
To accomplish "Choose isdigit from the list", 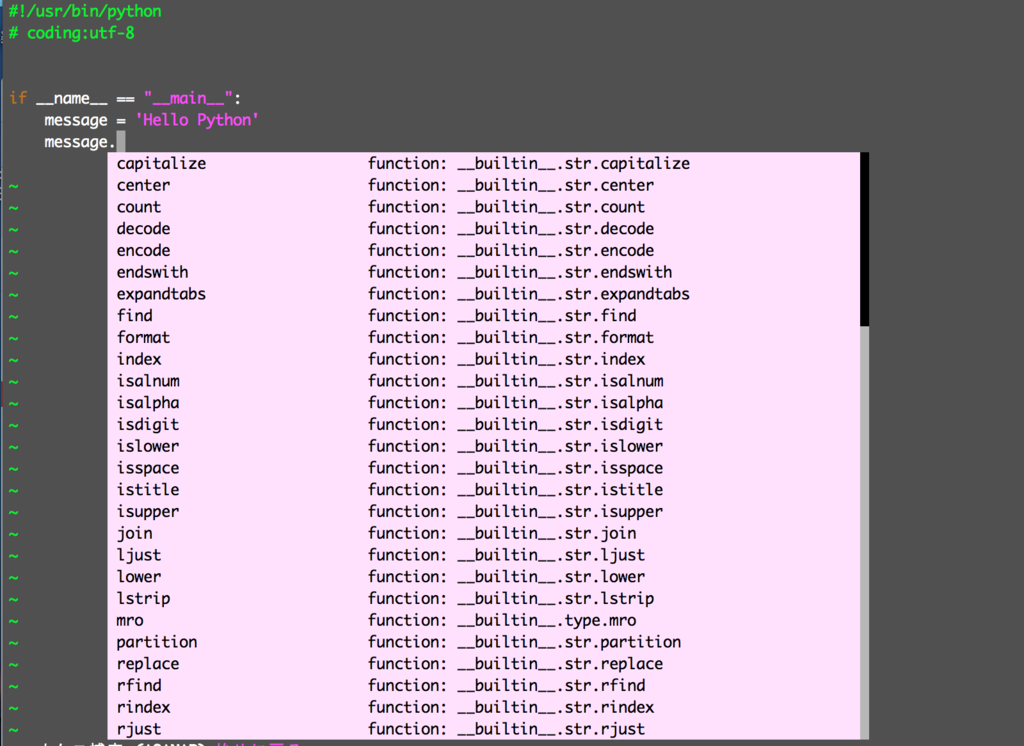I will (x=484, y=425).
